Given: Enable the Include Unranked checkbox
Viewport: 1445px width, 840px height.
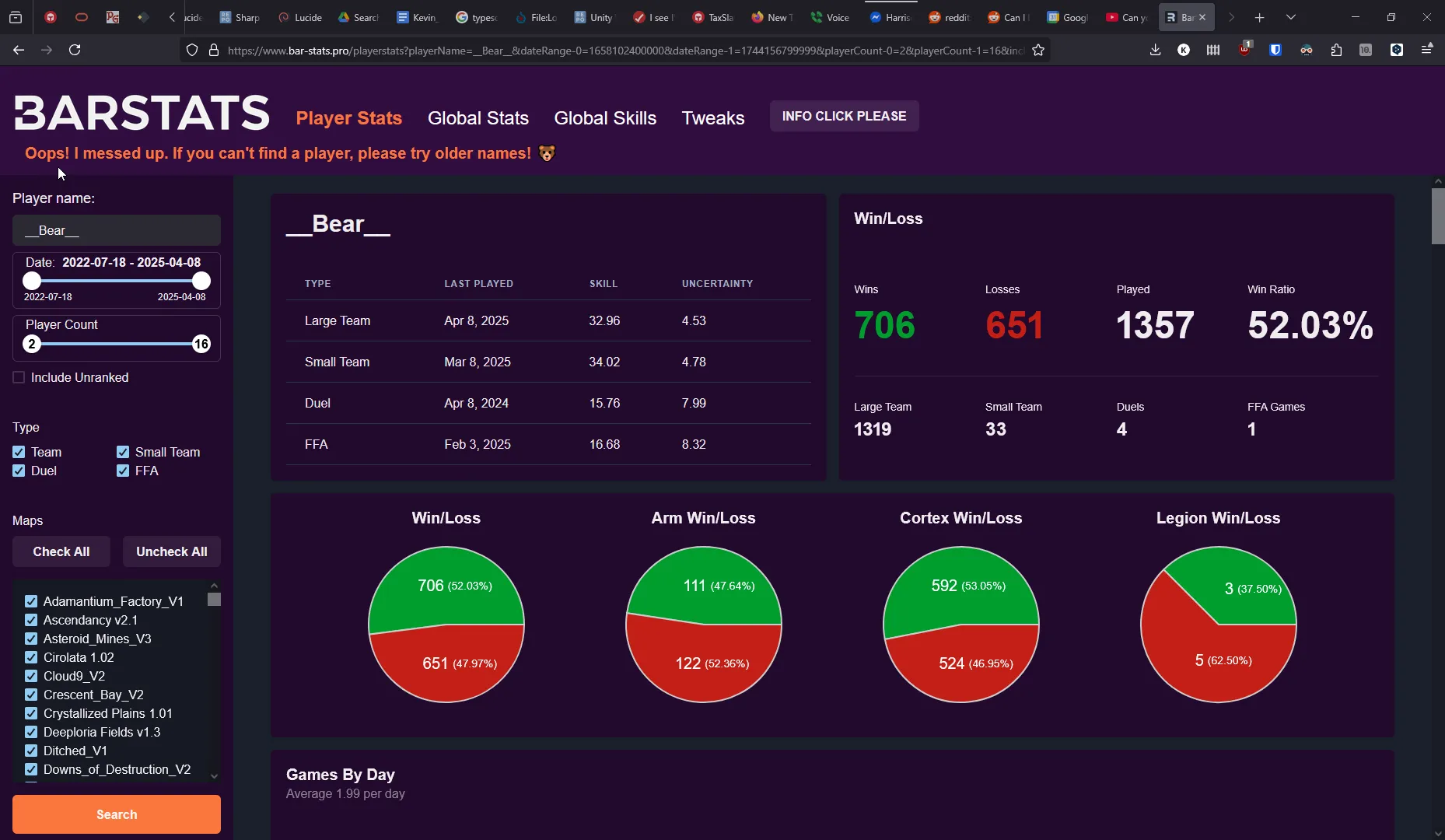Looking at the screenshot, I should pos(19,377).
